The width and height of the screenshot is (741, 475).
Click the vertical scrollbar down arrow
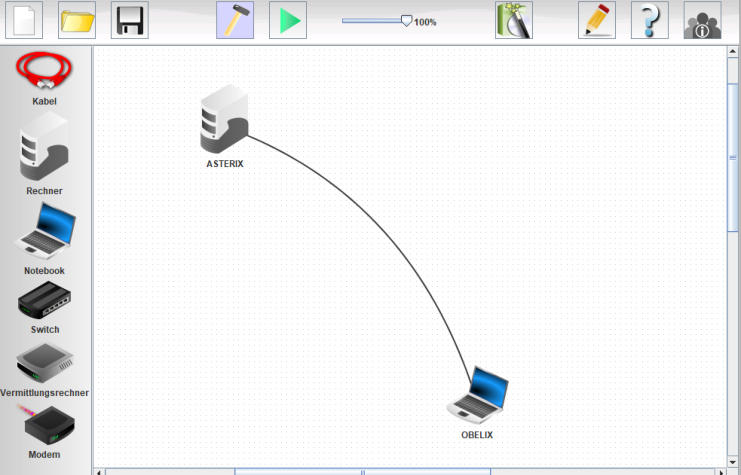[733, 462]
